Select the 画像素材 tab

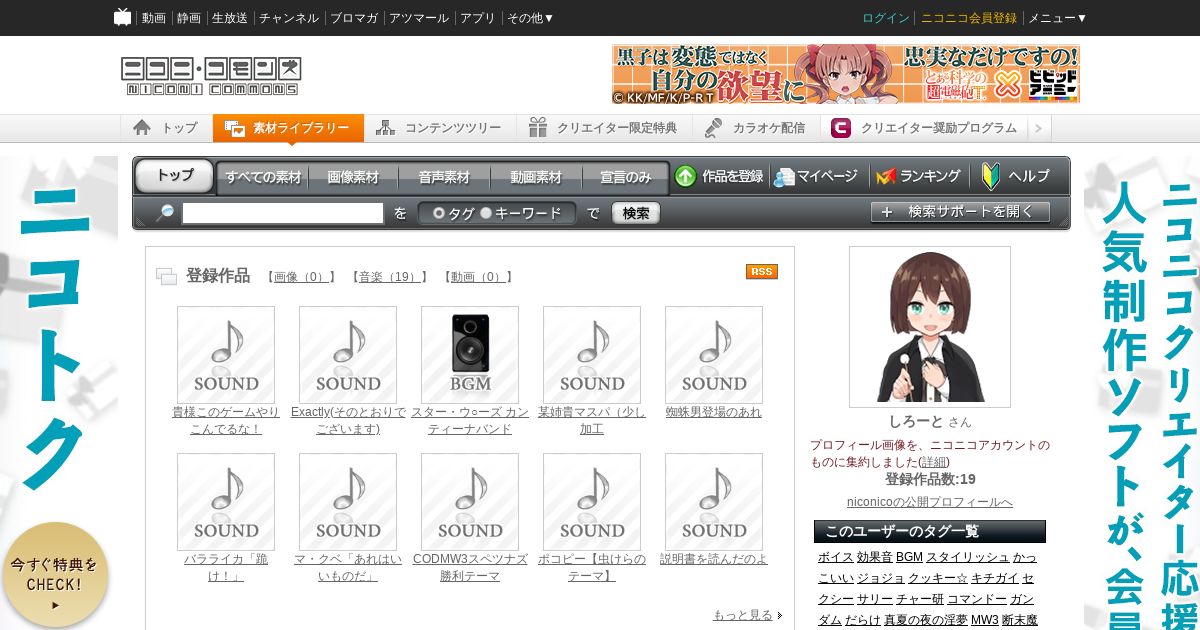click(x=353, y=177)
